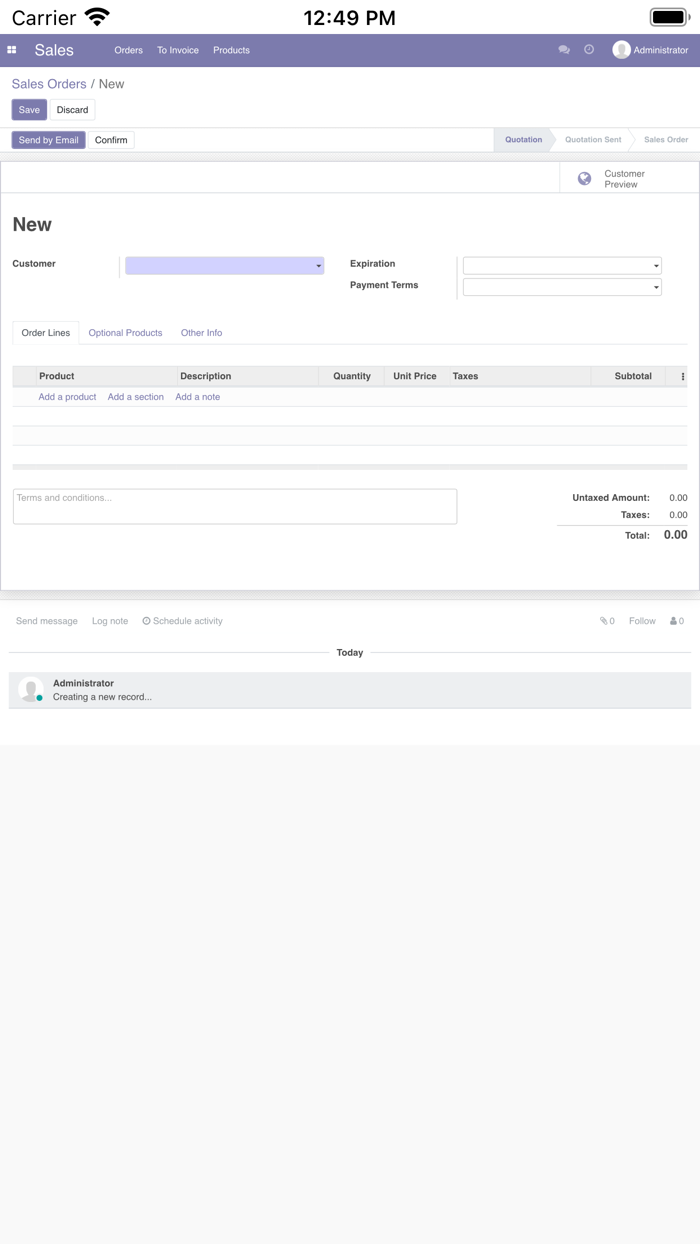Click the Discard button
The image size is (700, 1244).
72,110
